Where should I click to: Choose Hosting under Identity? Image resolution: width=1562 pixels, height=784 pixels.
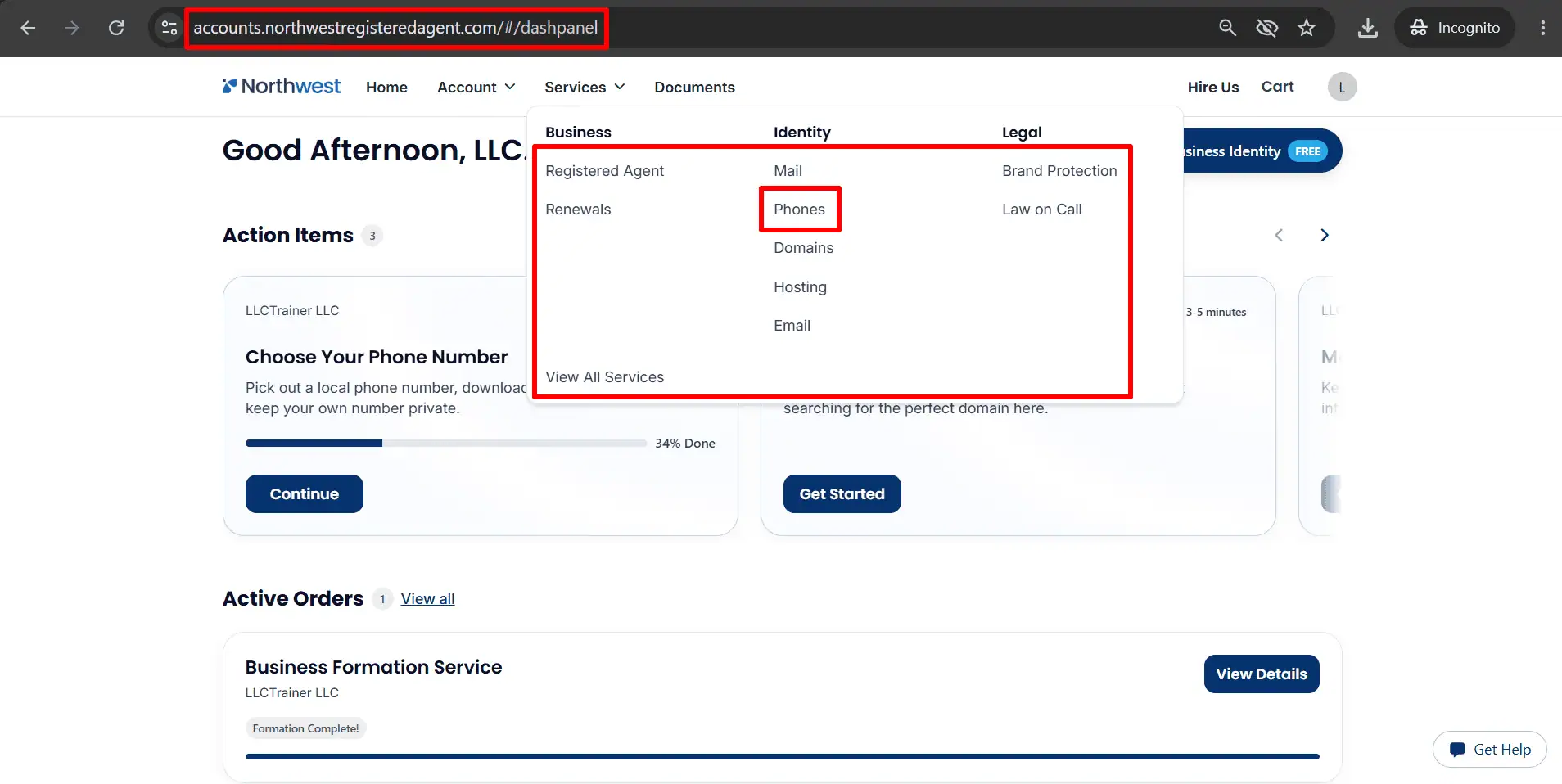pyautogui.click(x=800, y=287)
